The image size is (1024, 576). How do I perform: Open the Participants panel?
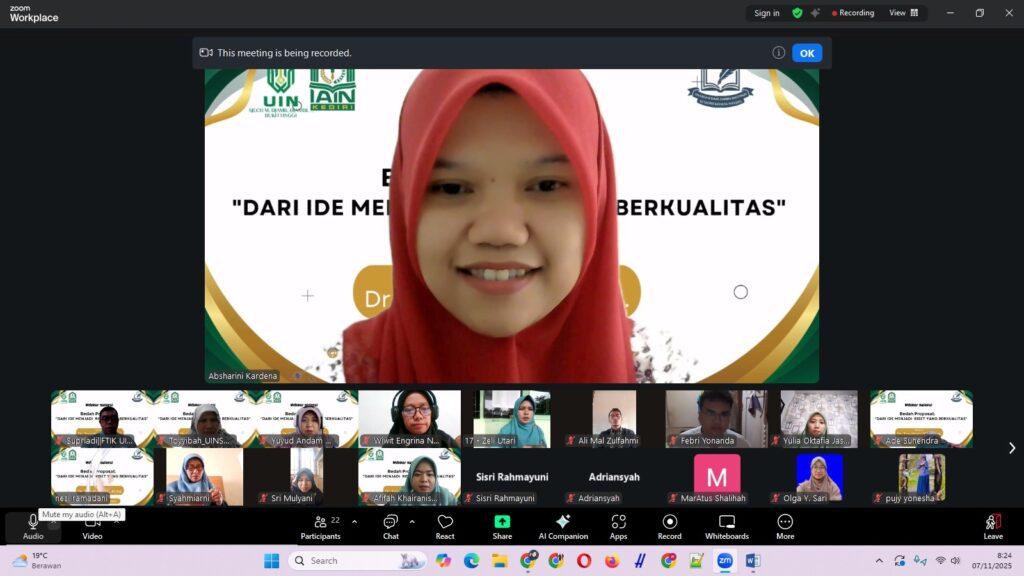pyautogui.click(x=320, y=526)
